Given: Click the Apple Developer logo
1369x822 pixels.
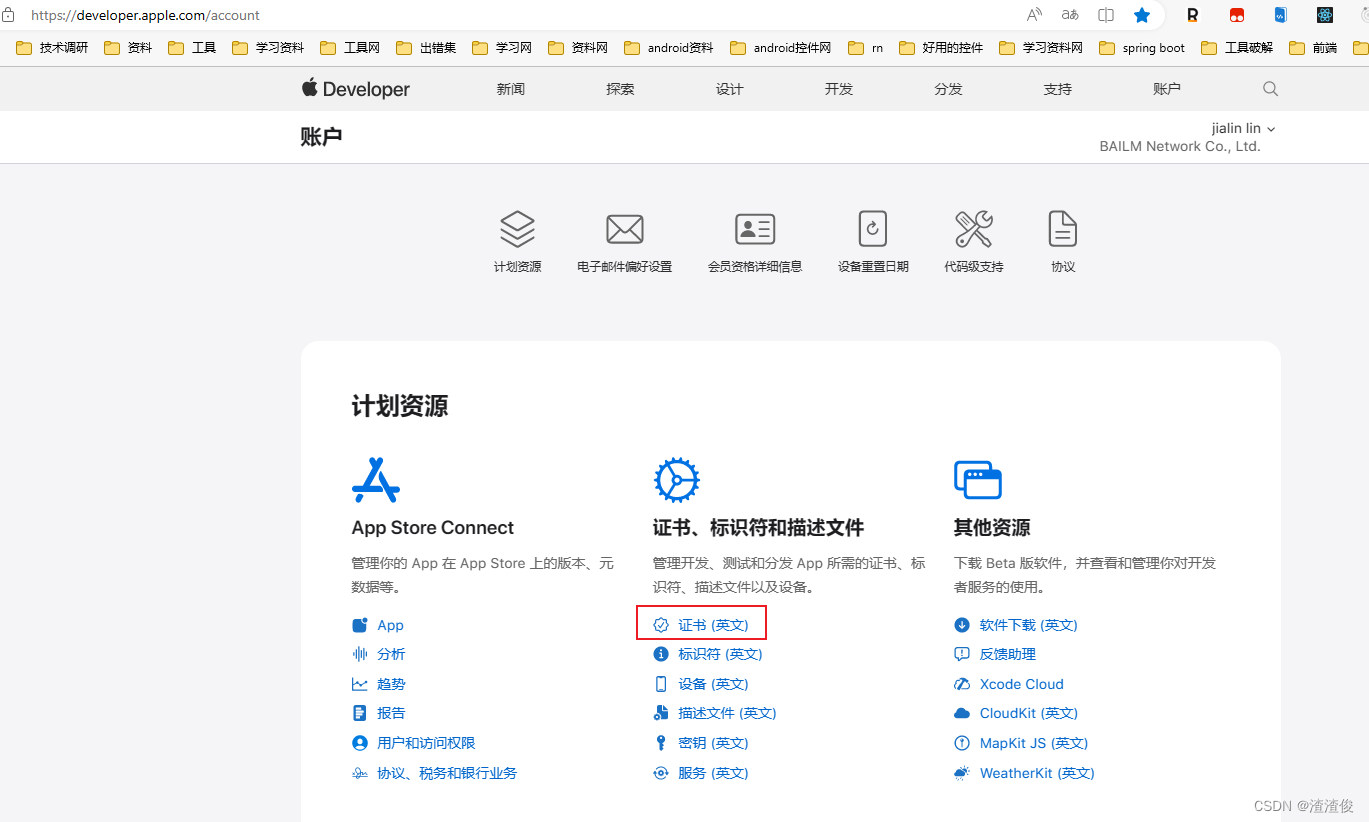Looking at the screenshot, I should pyautogui.click(x=356, y=89).
